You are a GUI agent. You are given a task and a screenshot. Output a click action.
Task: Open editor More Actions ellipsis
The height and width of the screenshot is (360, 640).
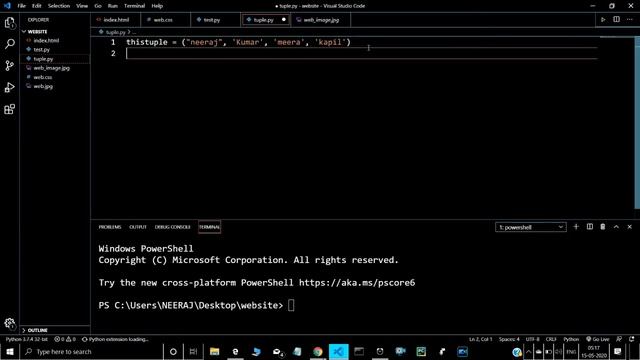pos(629,20)
